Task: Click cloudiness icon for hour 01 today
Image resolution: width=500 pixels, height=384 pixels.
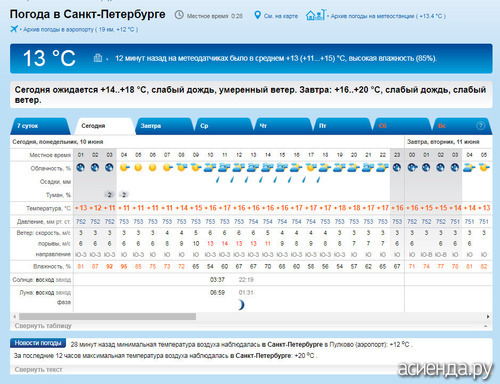Action: tap(80, 167)
